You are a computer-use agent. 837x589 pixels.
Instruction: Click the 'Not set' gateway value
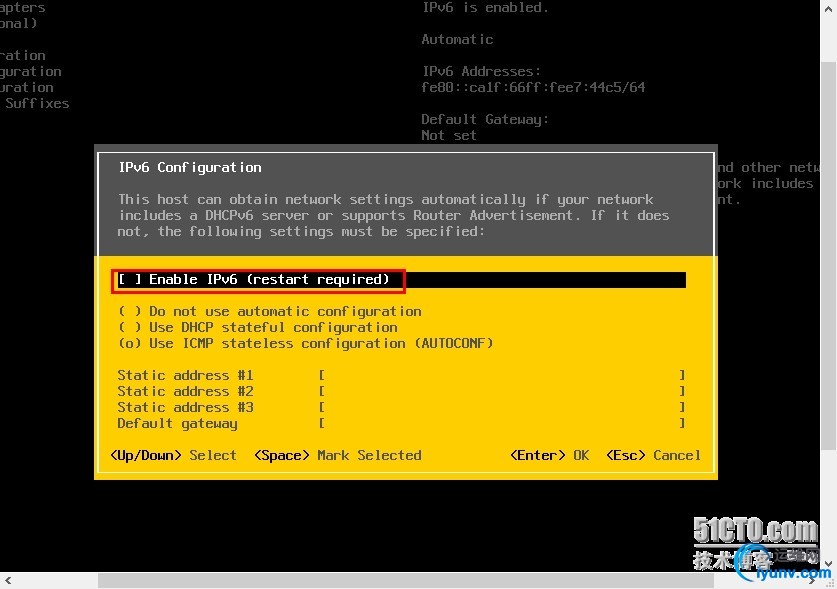click(449, 135)
